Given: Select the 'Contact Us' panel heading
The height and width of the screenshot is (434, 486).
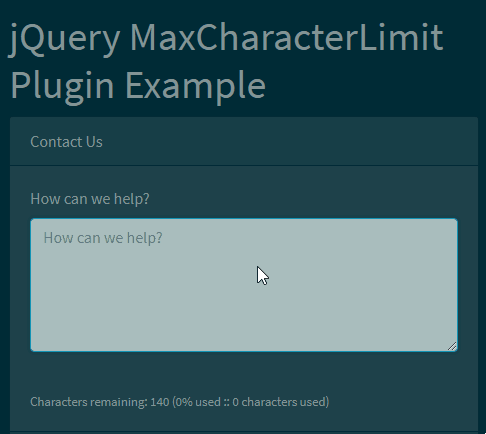Looking at the screenshot, I should tap(66, 142).
